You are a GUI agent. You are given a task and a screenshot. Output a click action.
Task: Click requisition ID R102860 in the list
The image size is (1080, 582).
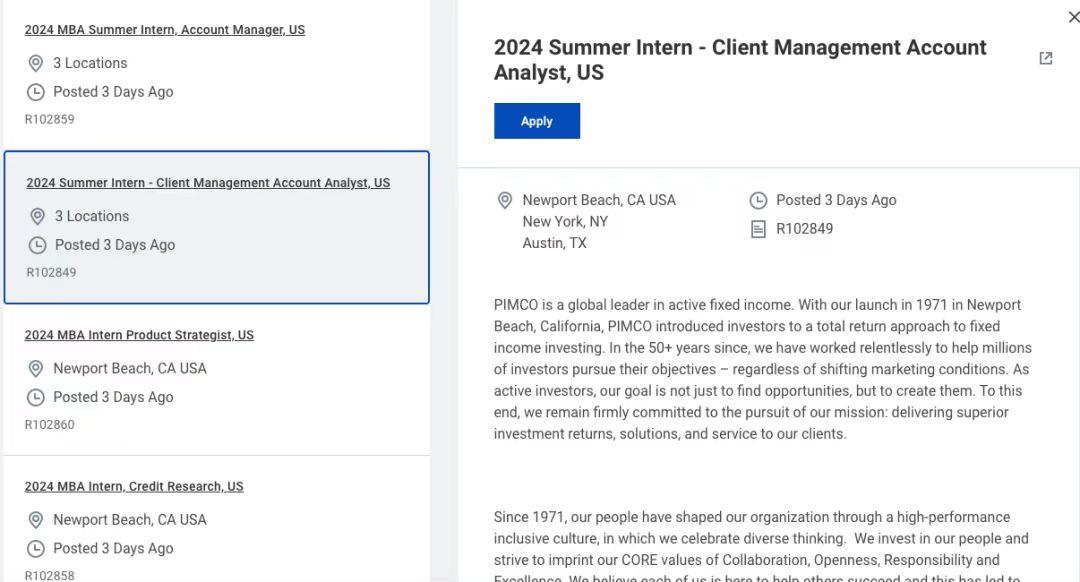(x=50, y=425)
